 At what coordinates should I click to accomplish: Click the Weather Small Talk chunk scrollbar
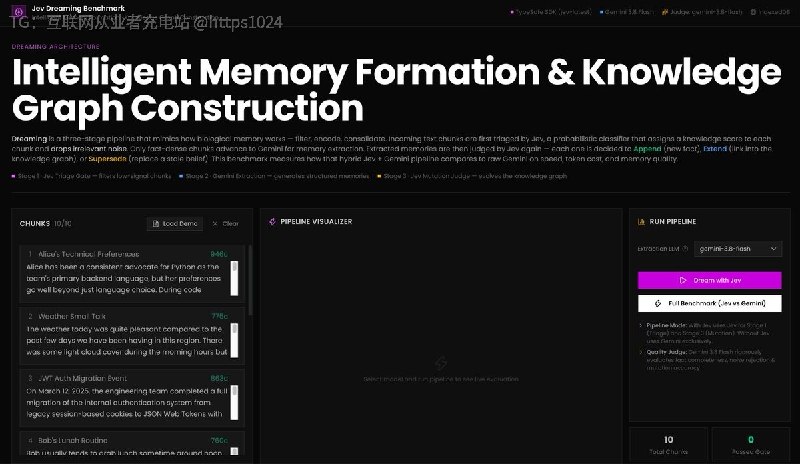tap(234, 340)
